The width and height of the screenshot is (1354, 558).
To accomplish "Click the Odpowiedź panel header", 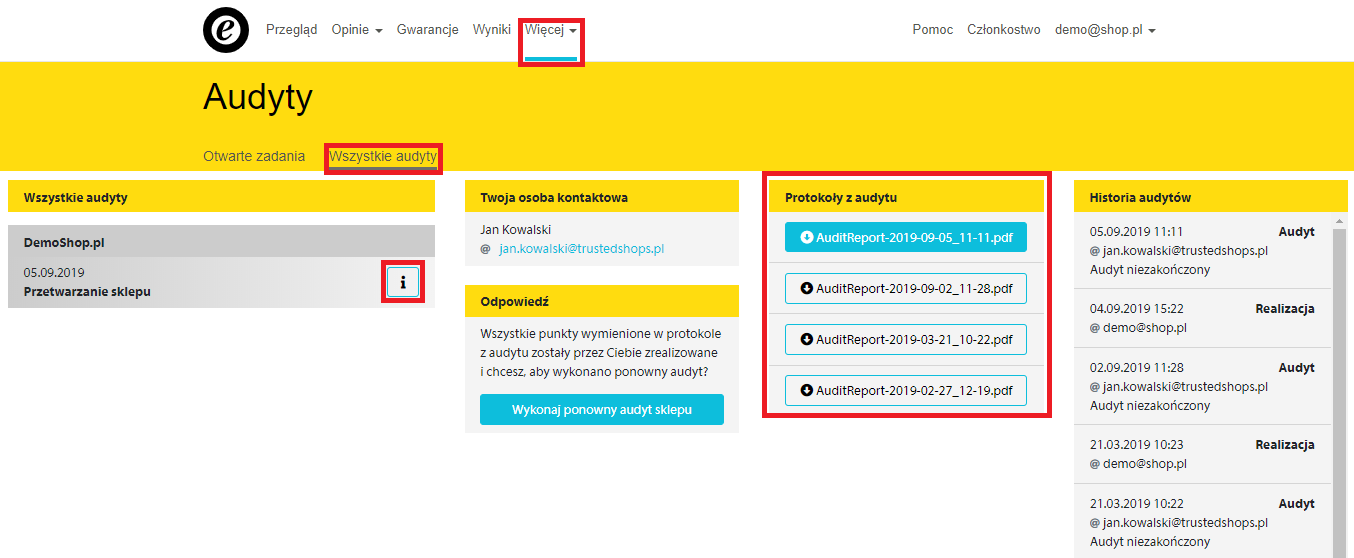I will pyautogui.click(x=602, y=301).
